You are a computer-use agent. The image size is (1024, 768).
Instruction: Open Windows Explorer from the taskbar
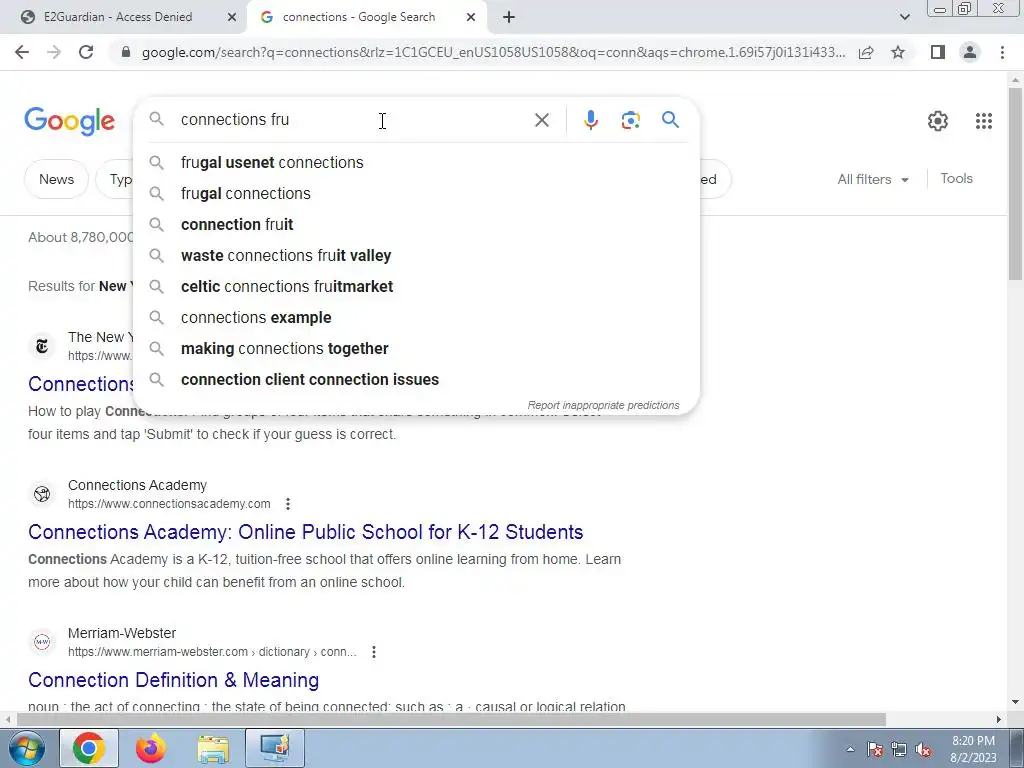[x=213, y=748]
